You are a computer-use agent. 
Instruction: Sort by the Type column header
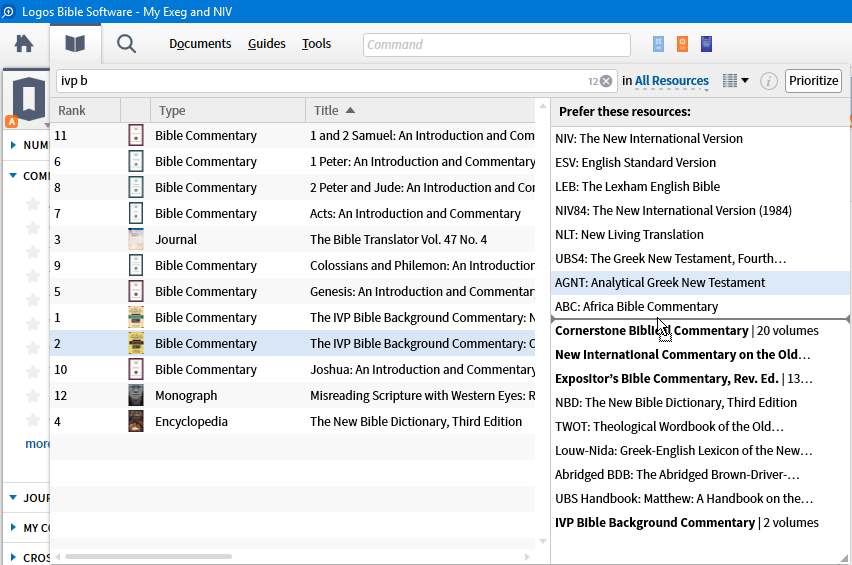point(228,110)
